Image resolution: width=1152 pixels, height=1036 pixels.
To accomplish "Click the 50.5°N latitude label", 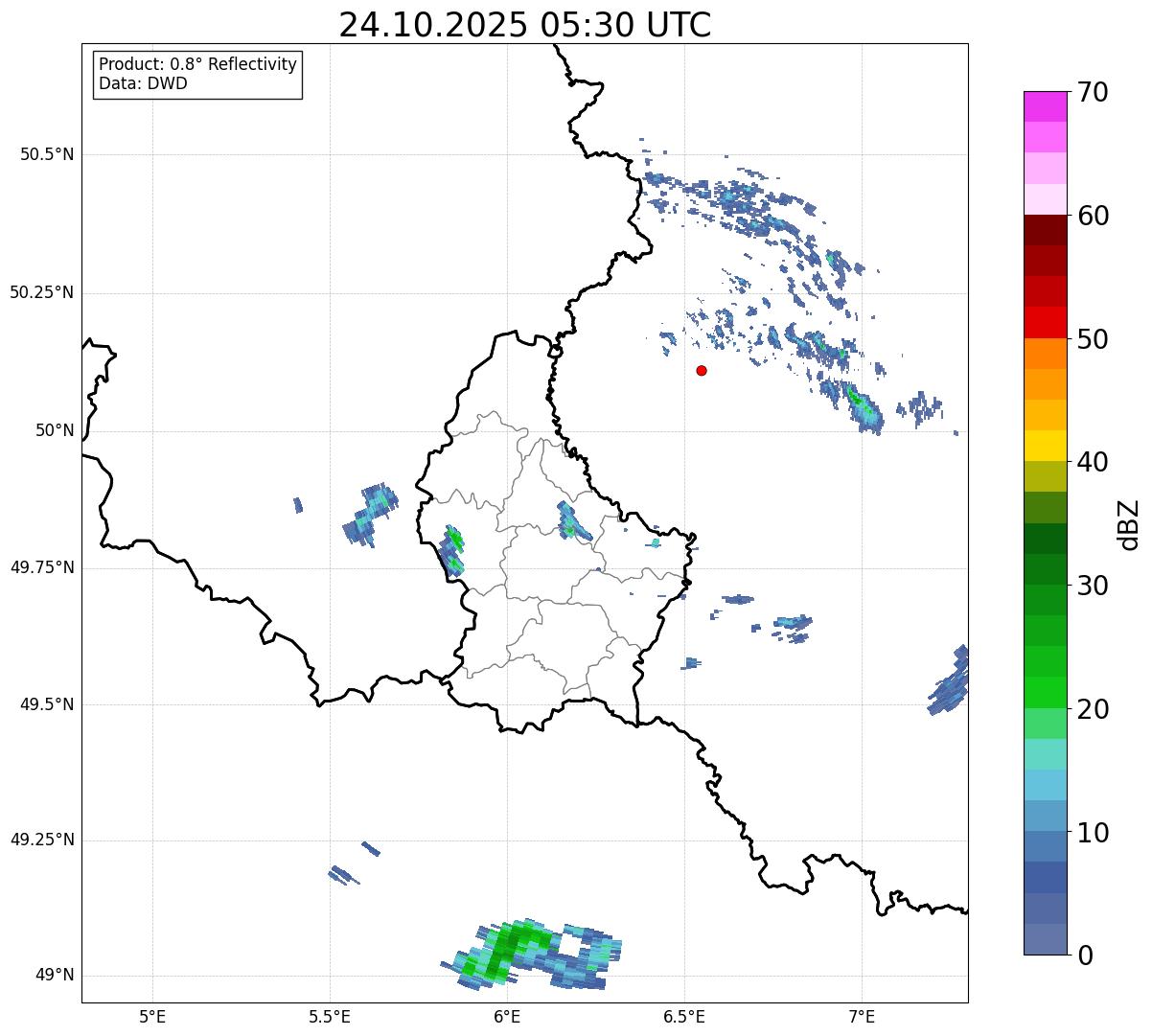I will pyautogui.click(x=47, y=154).
